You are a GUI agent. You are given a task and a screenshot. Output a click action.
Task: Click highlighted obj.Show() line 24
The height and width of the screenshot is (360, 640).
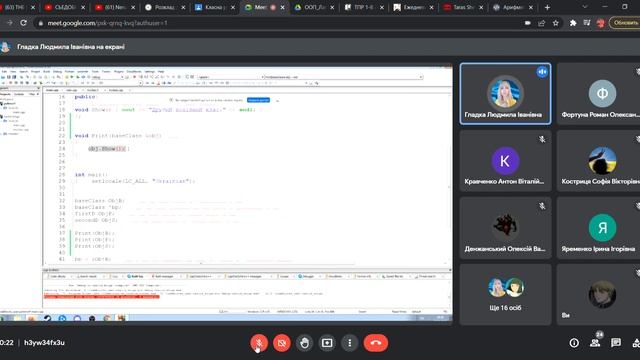pos(108,149)
